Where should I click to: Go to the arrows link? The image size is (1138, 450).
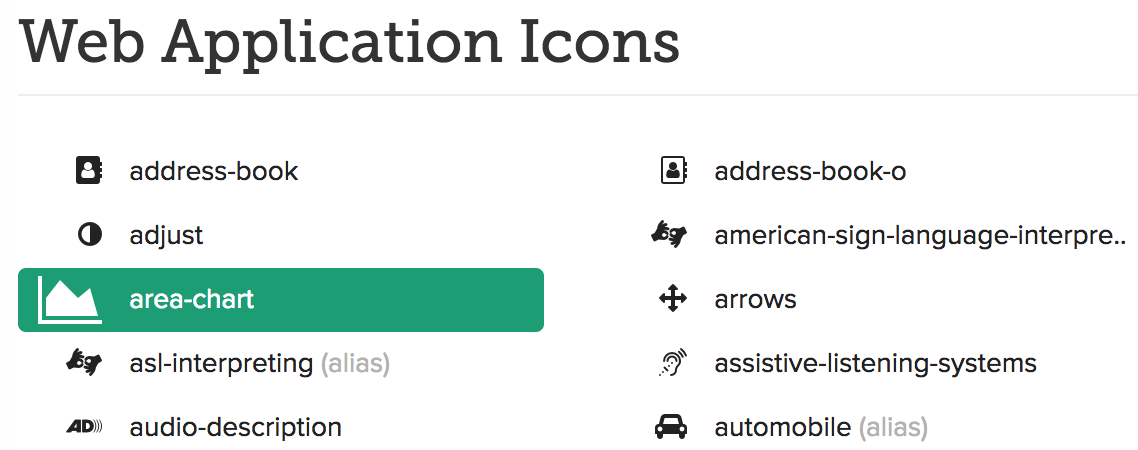click(x=756, y=300)
